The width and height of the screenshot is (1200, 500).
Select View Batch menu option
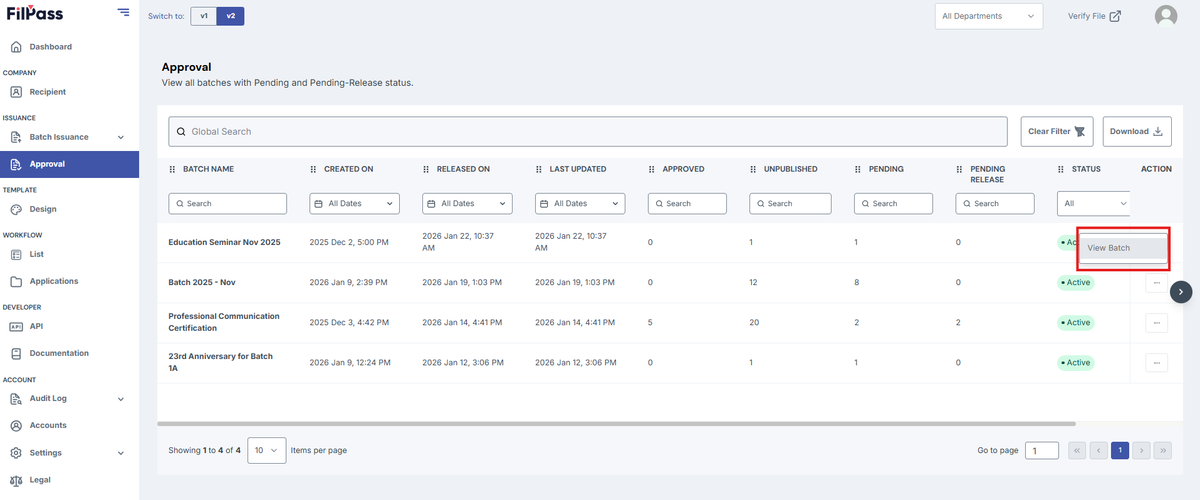(x=1123, y=248)
